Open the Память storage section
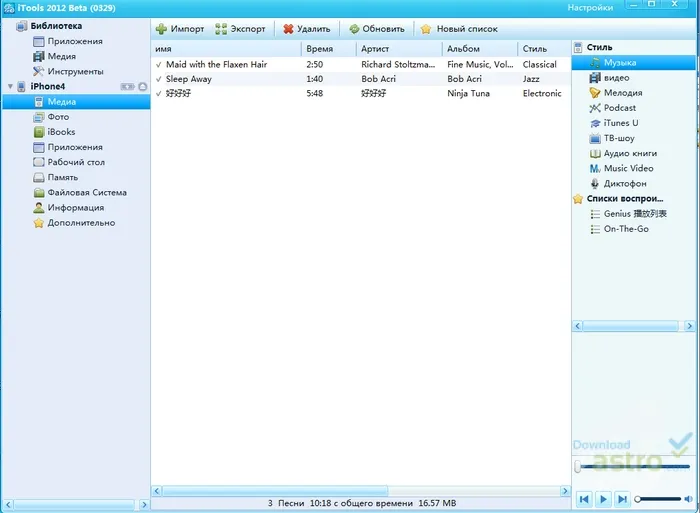Viewport: 700px width, 513px height. [x=56, y=178]
